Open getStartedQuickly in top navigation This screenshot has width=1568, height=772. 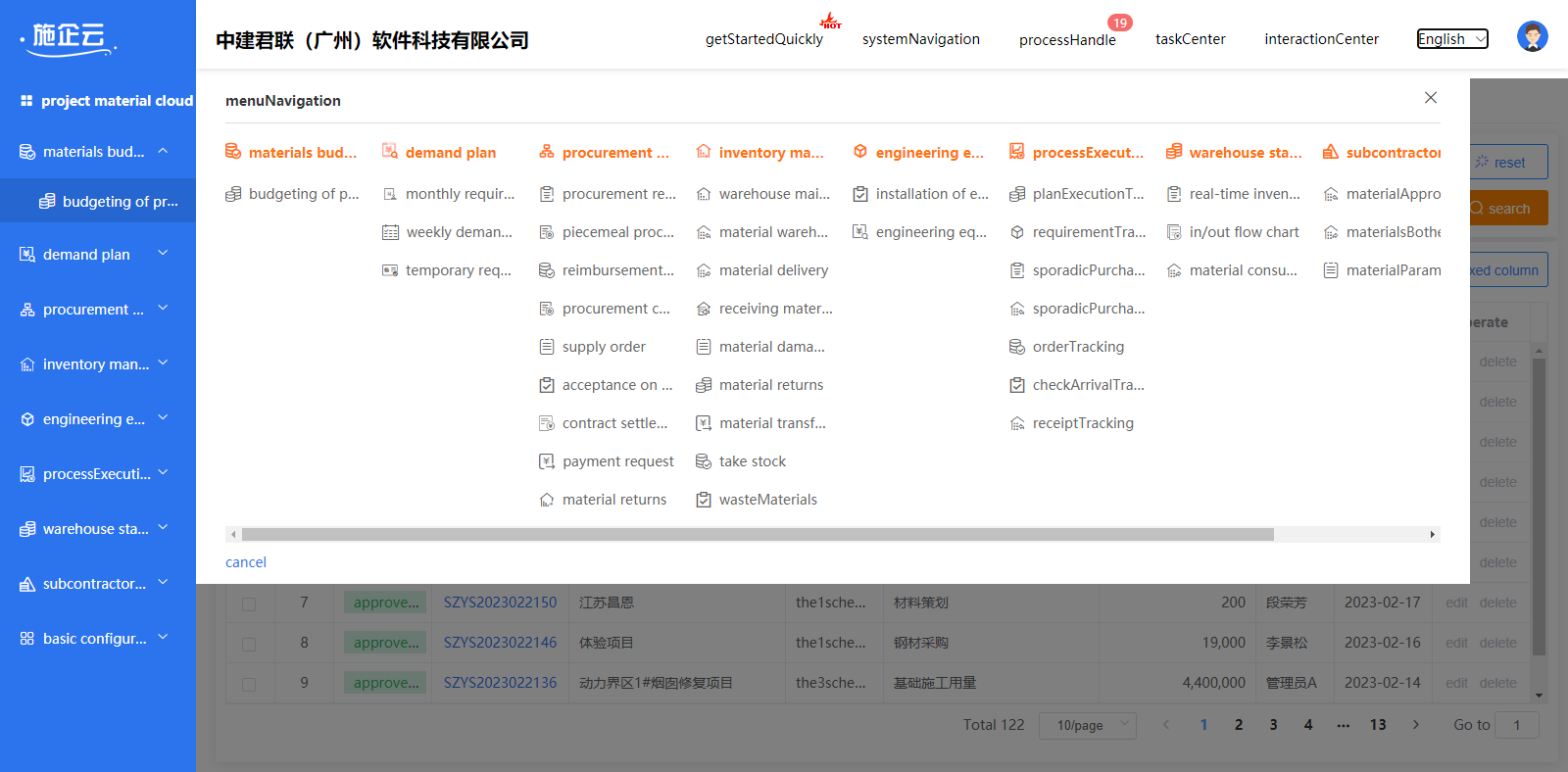[x=764, y=39]
